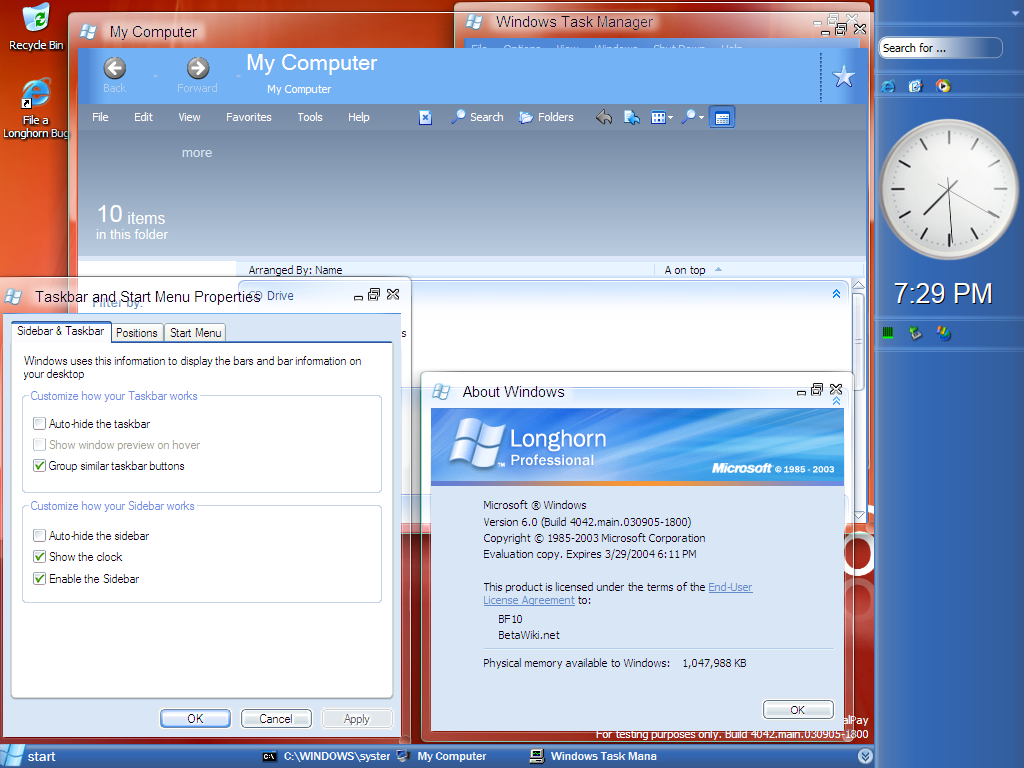Click the My Computer file list scroll-up arrow

859,285
